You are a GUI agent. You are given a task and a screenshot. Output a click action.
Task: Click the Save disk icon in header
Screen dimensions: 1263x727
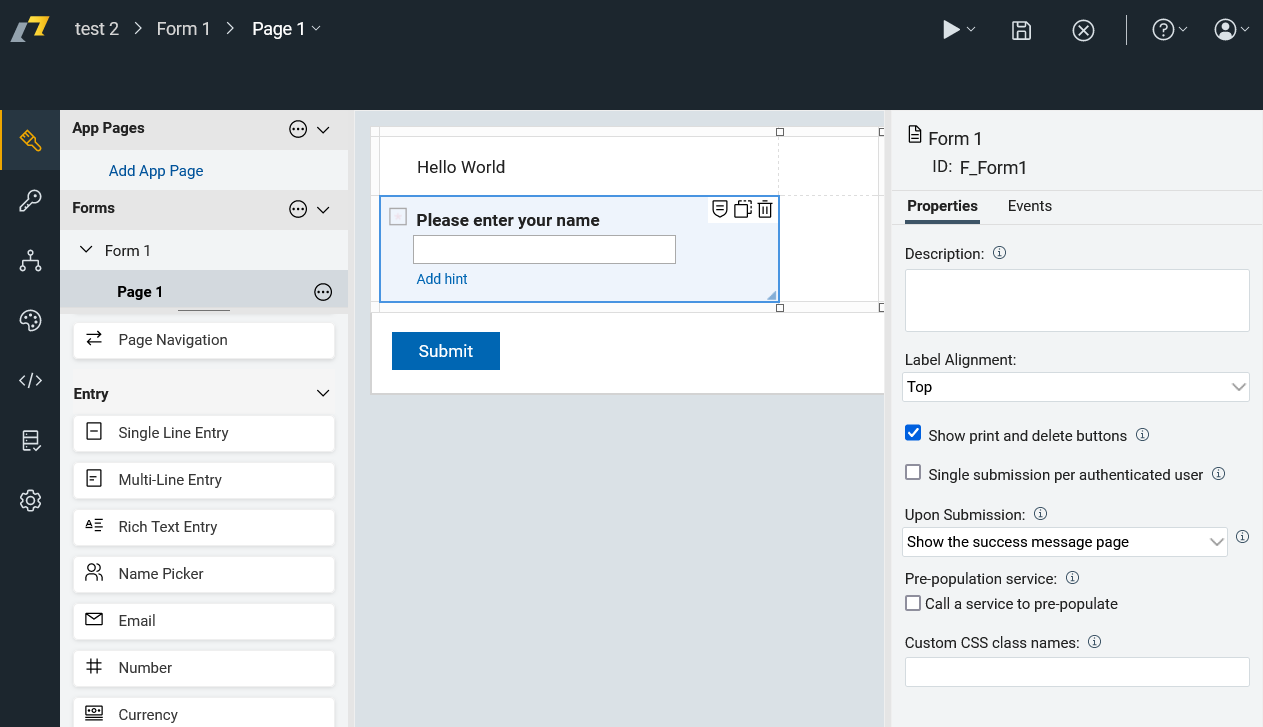click(x=1021, y=30)
